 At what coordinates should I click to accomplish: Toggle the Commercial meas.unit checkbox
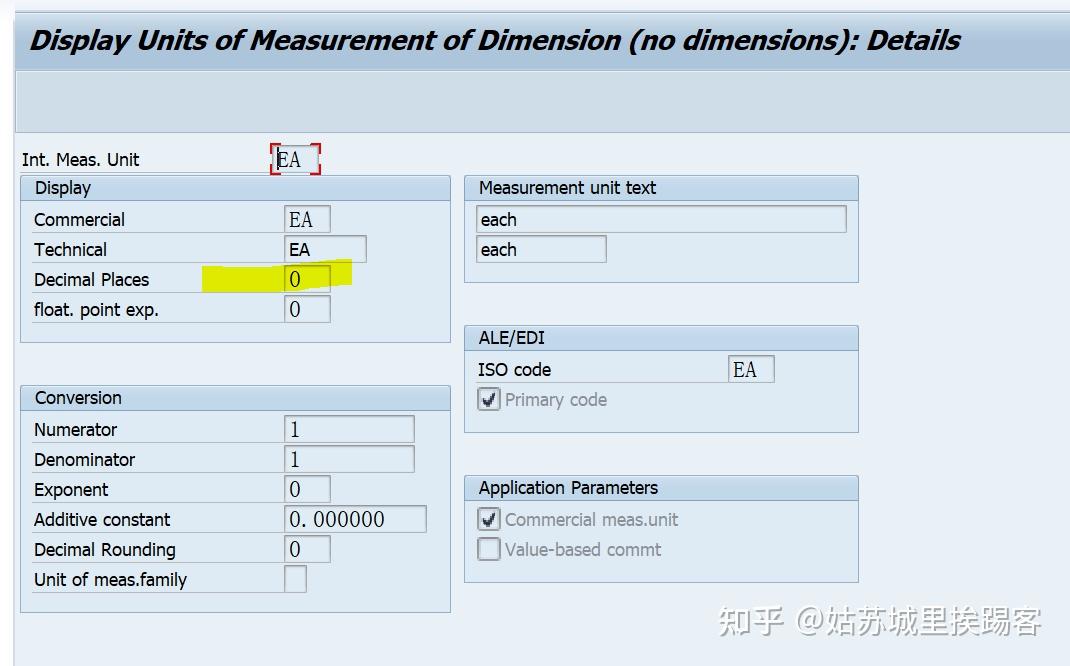pos(488,519)
